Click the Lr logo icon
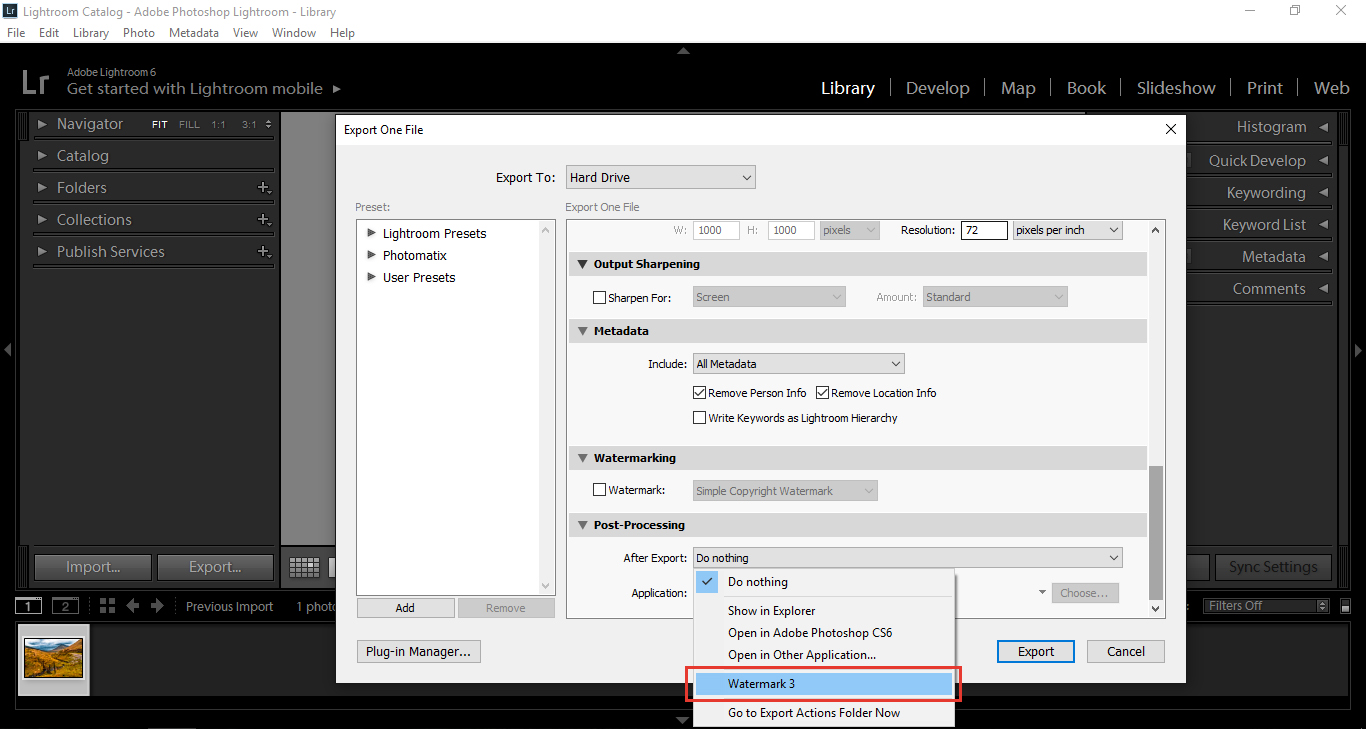This screenshot has height=729, width=1366. [35, 81]
